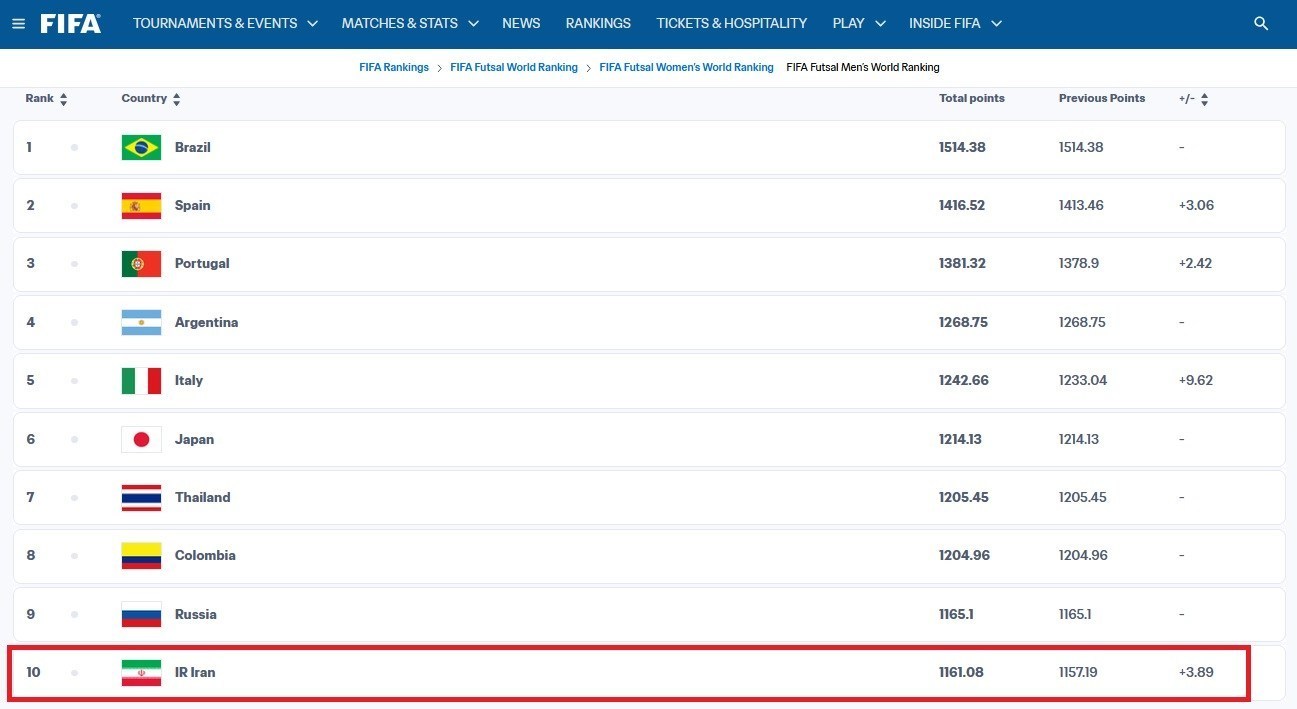The height and width of the screenshot is (709, 1297).
Task: Open the search magnifier icon
Action: point(1261,23)
